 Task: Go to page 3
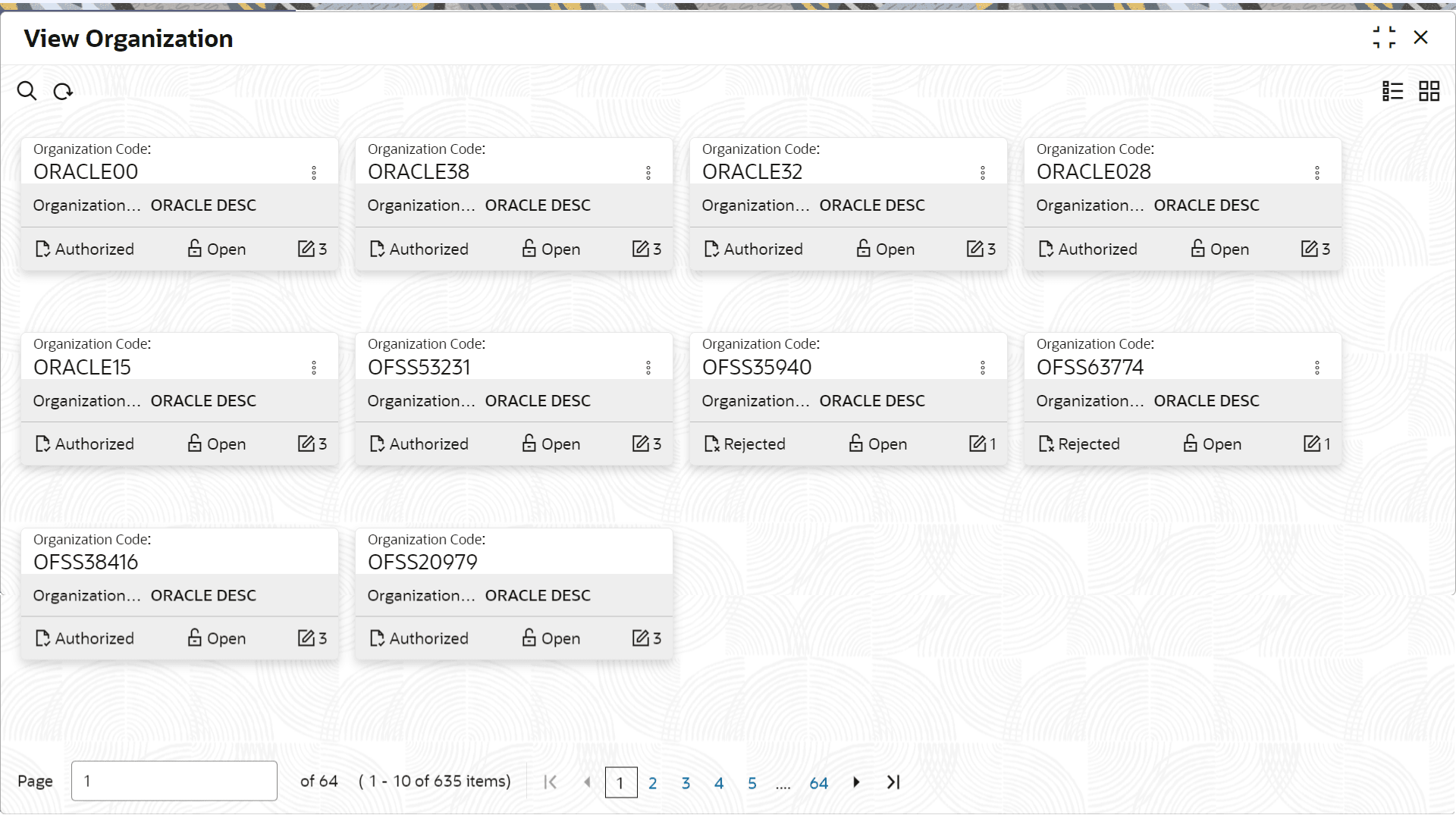(686, 783)
